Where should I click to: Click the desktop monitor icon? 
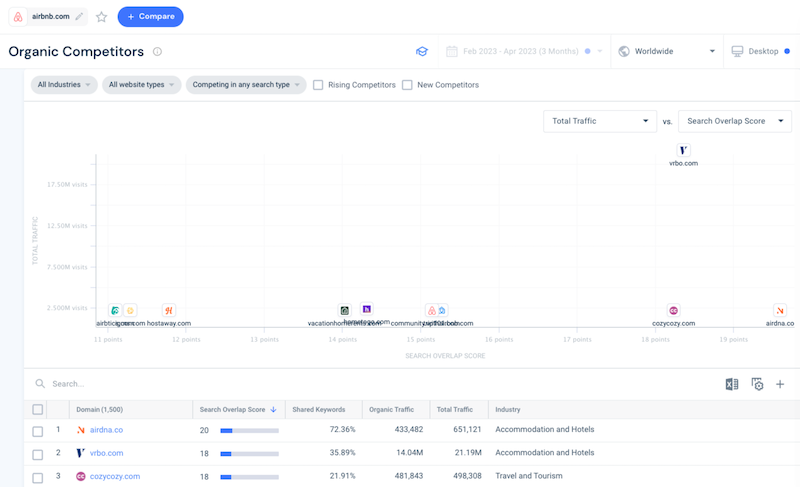[737, 51]
